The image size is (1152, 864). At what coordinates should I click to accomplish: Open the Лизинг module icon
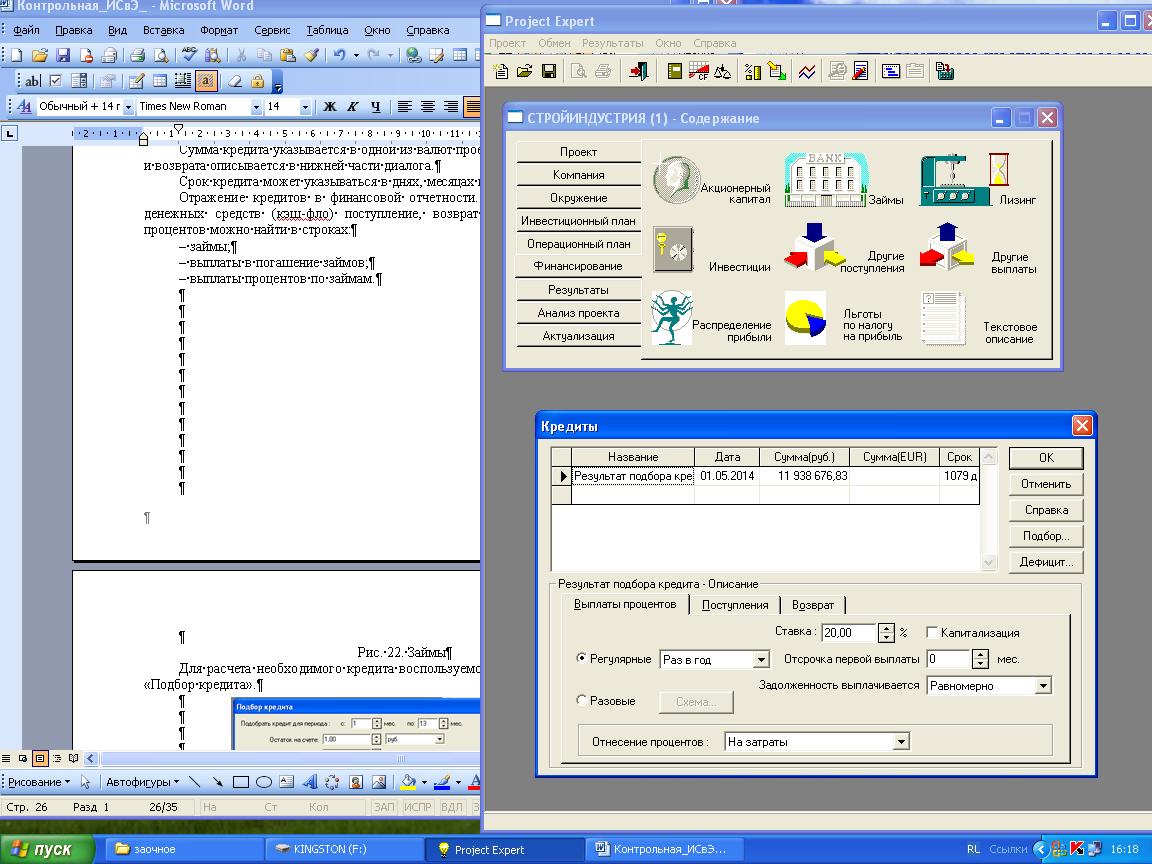pos(965,179)
